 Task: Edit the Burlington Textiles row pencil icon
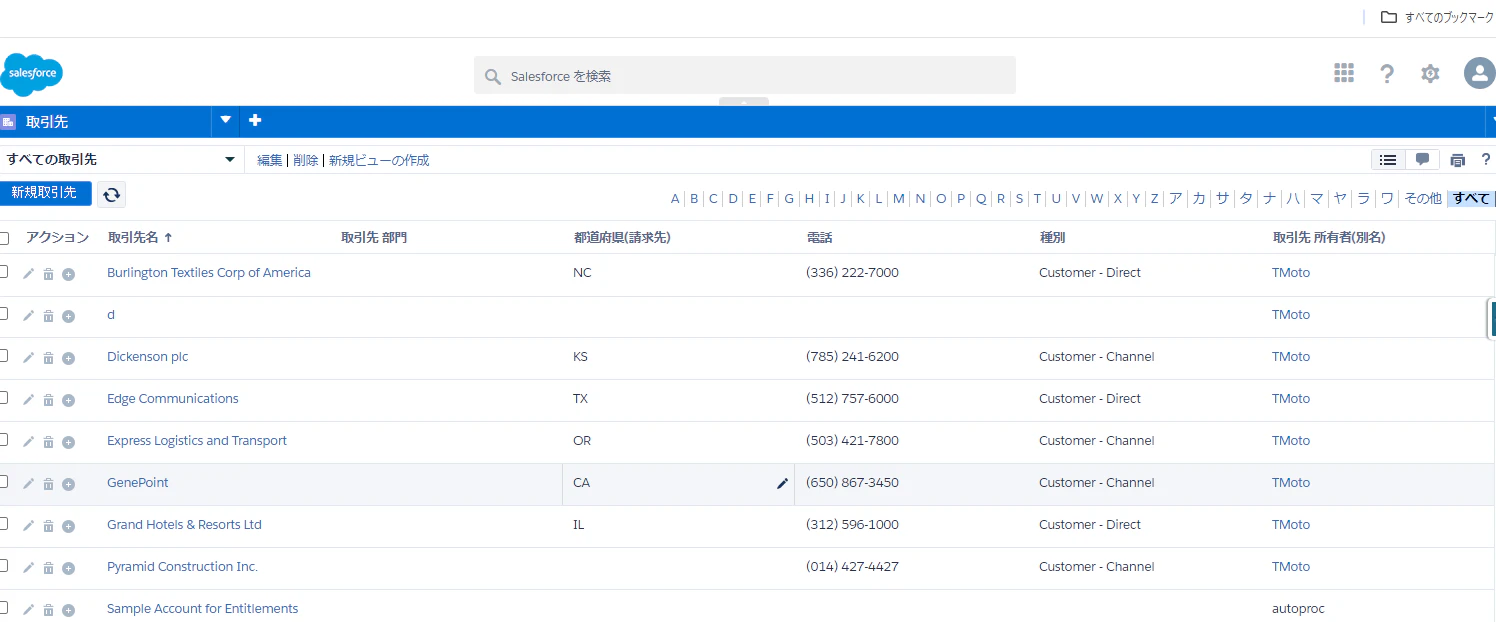[x=28, y=273]
